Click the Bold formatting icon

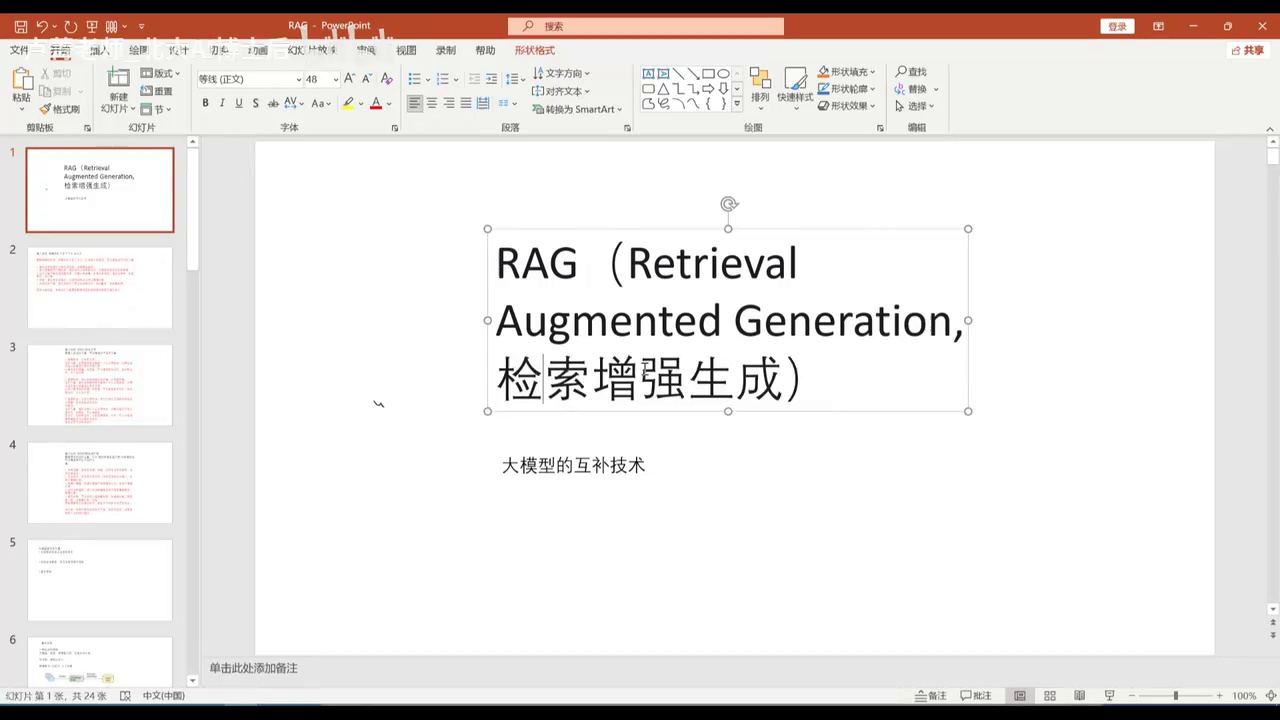206,103
